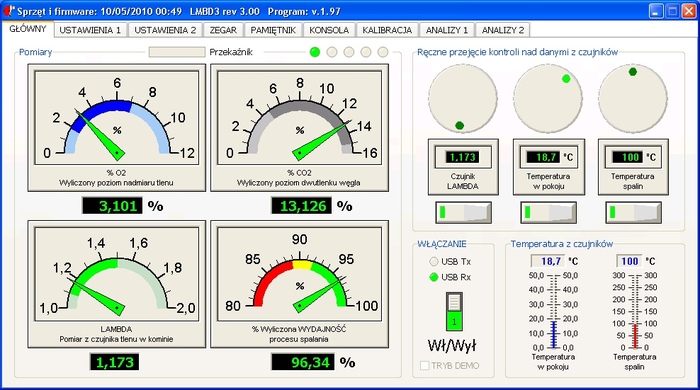Click the 13,126 CO2 digital readout
Image resolution: width=700 pixels, height=390 pixels.
[x=301, y=206]
